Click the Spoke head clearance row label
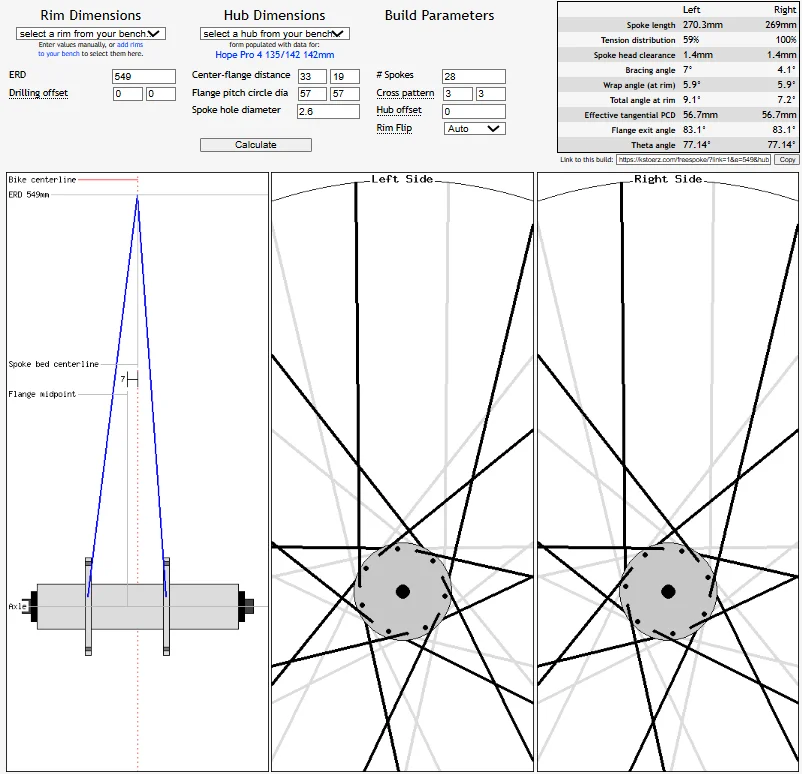 click(x=634, y=55)
